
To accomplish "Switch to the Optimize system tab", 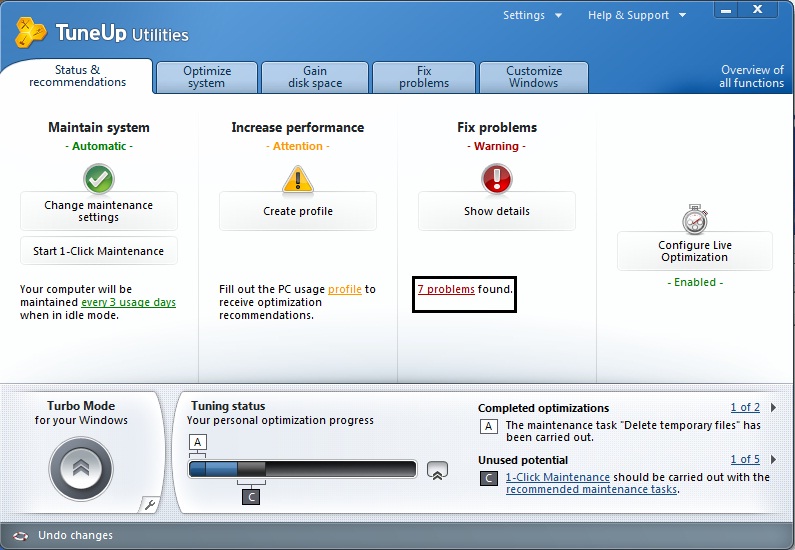I will click(x=207, y=77).
